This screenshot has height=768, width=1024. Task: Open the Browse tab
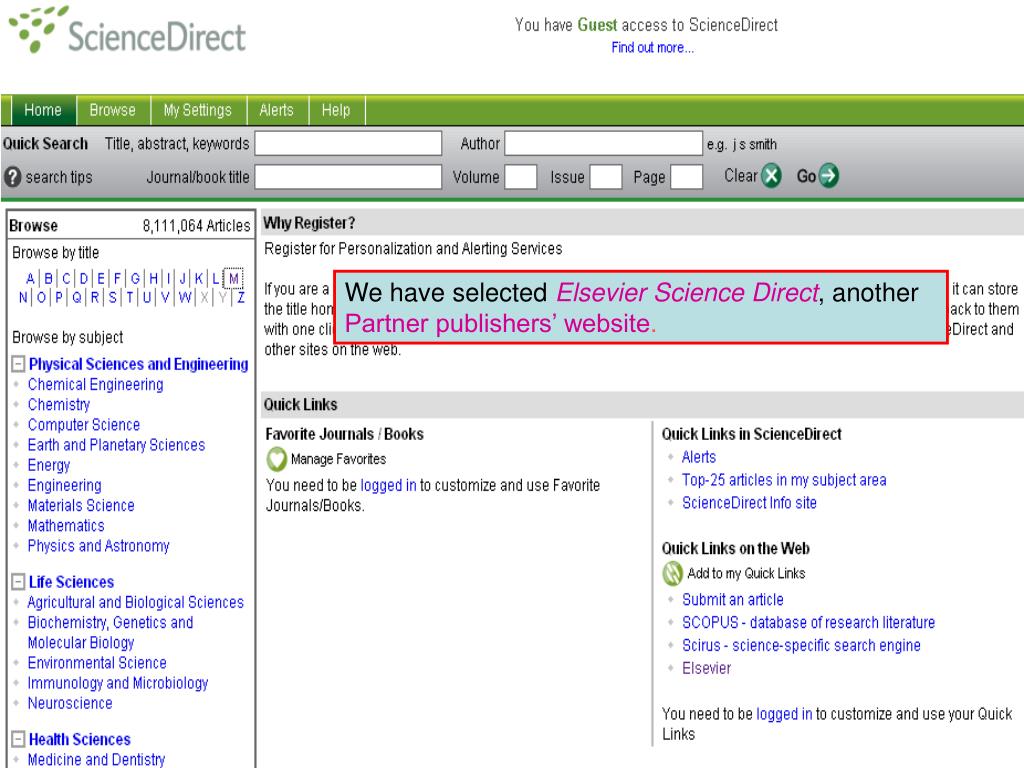click(x=112, y=110)
